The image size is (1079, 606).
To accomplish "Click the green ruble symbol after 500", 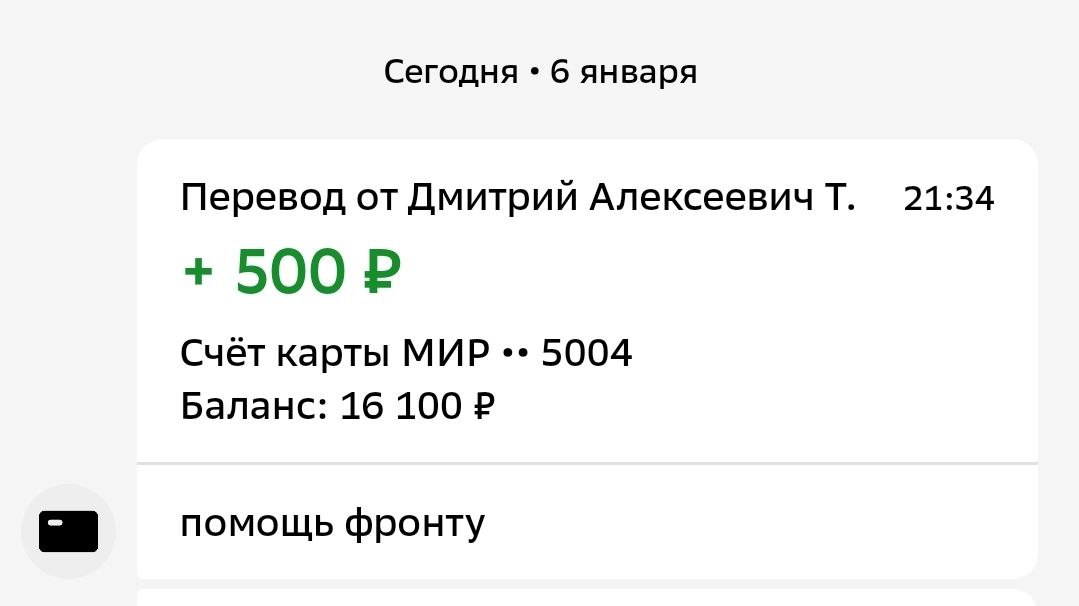I will pyautogui.click(x=381, y=272).
